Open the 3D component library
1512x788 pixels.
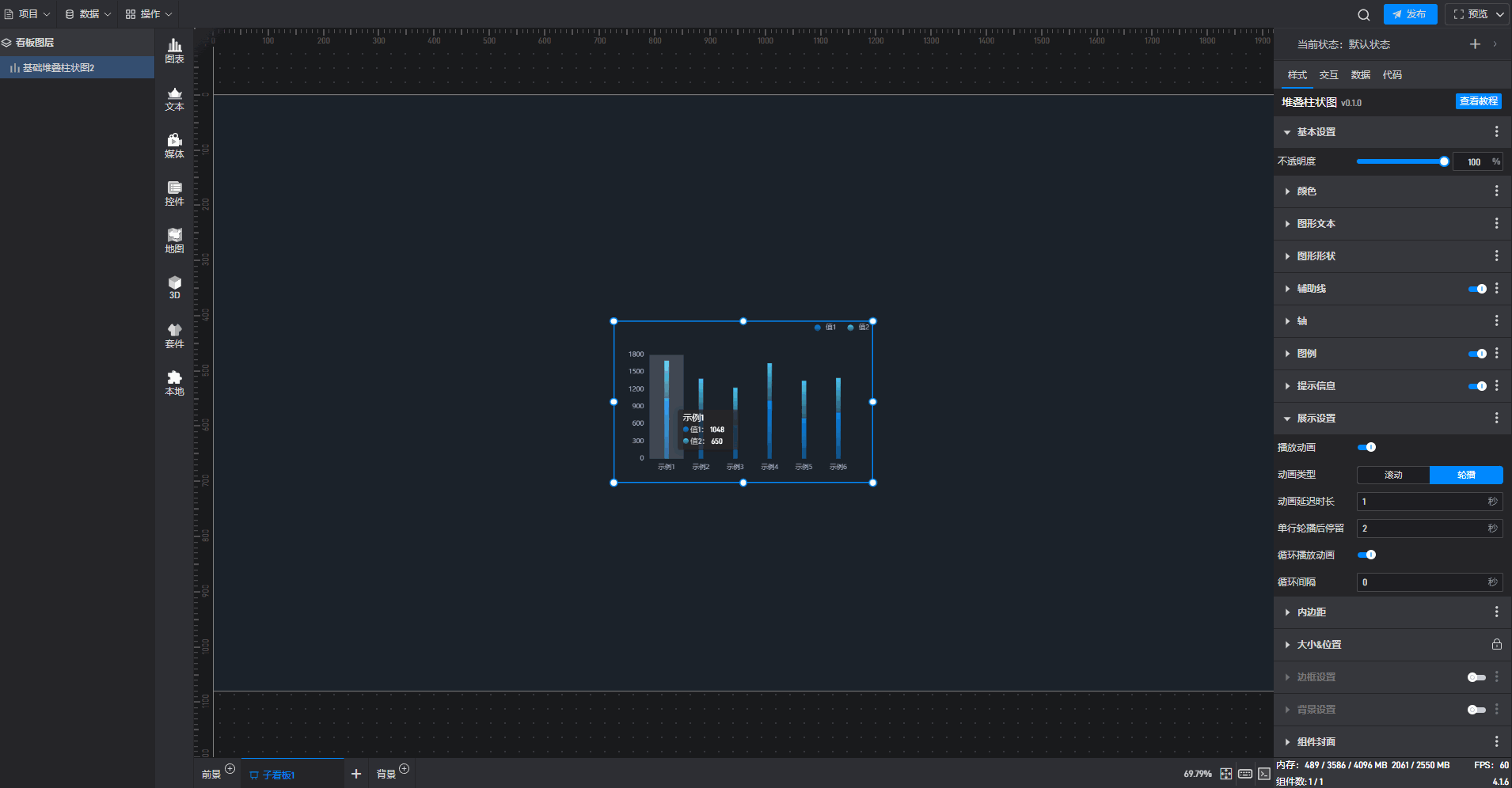click(174, 287)
